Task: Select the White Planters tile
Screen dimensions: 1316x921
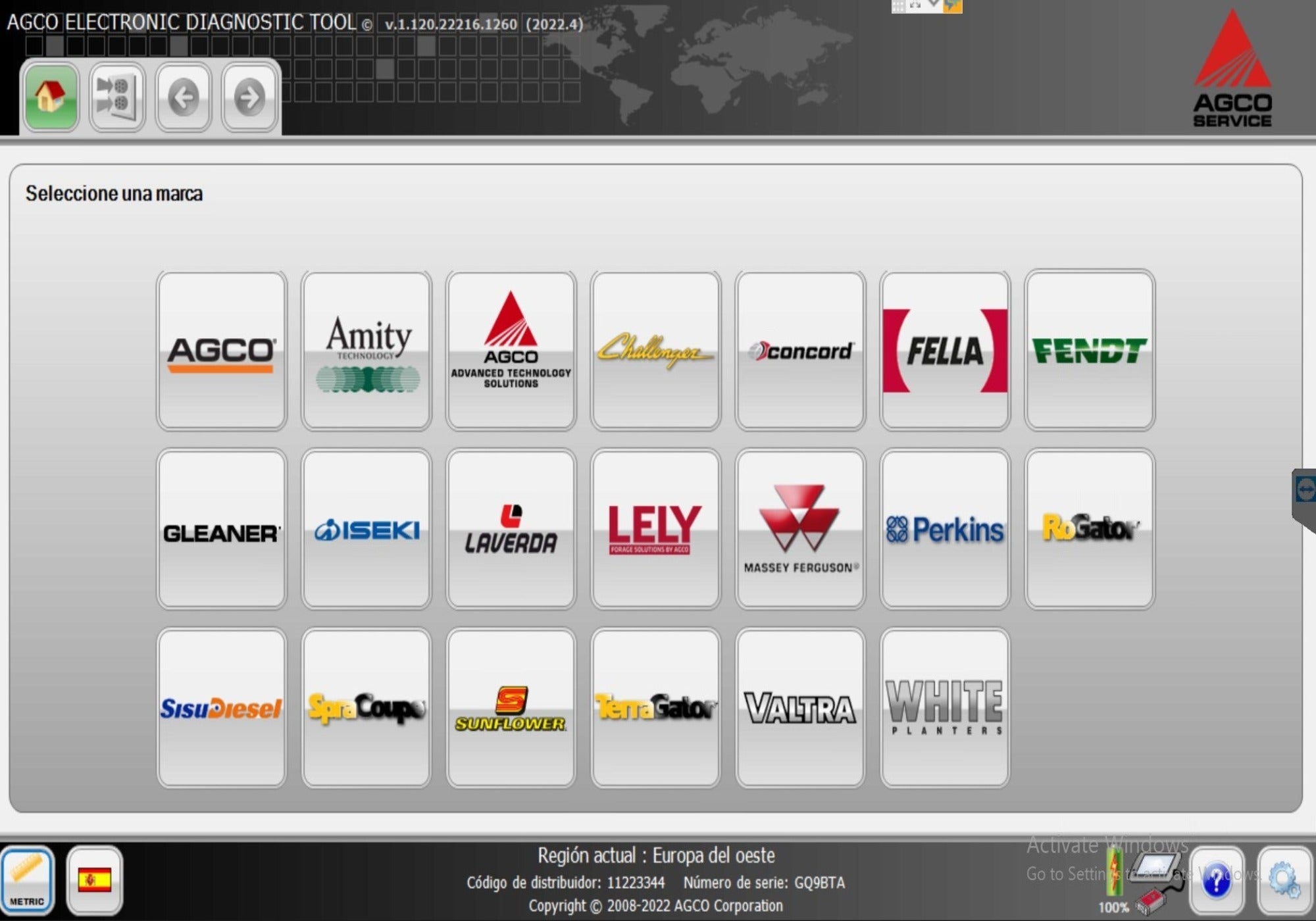Action: [945, 708]
